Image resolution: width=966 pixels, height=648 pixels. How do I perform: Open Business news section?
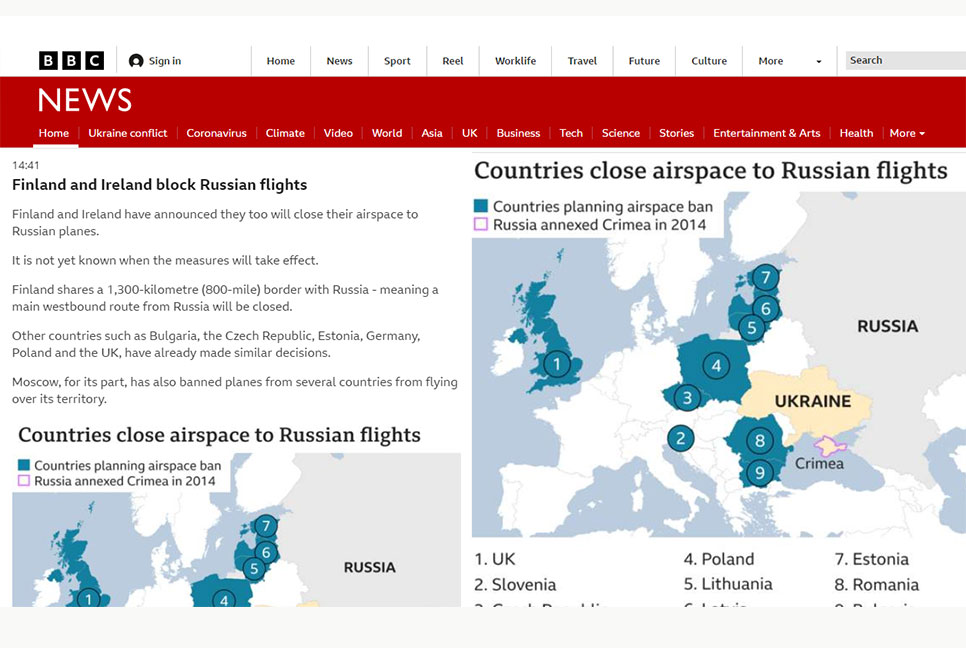pos(518,133)
